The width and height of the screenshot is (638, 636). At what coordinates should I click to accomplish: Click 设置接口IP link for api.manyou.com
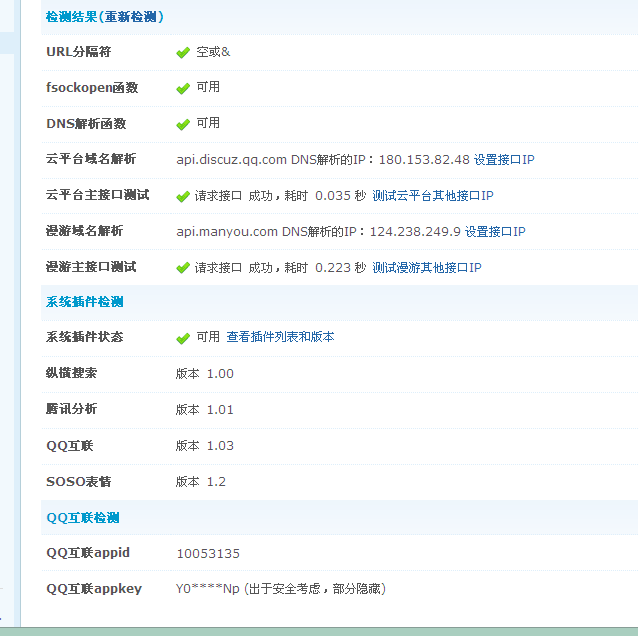[x=495, y=232]
